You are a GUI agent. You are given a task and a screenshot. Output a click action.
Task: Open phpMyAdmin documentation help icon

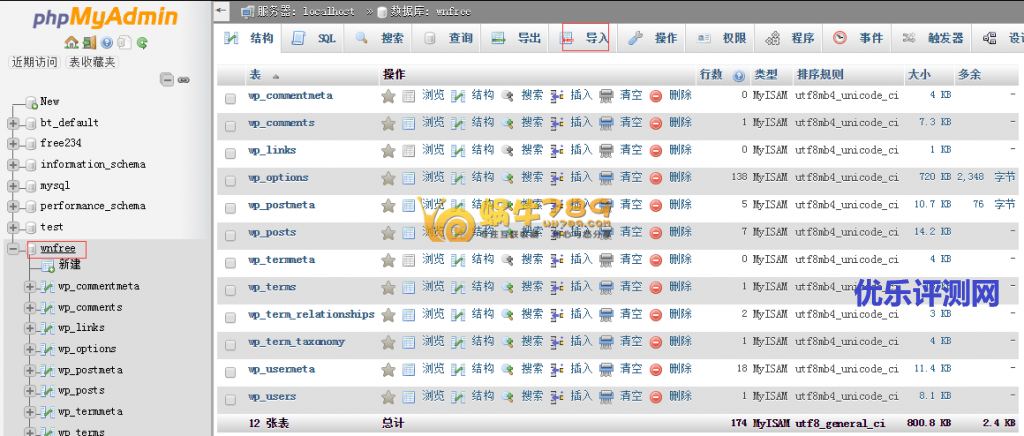(x=107, y=43)
